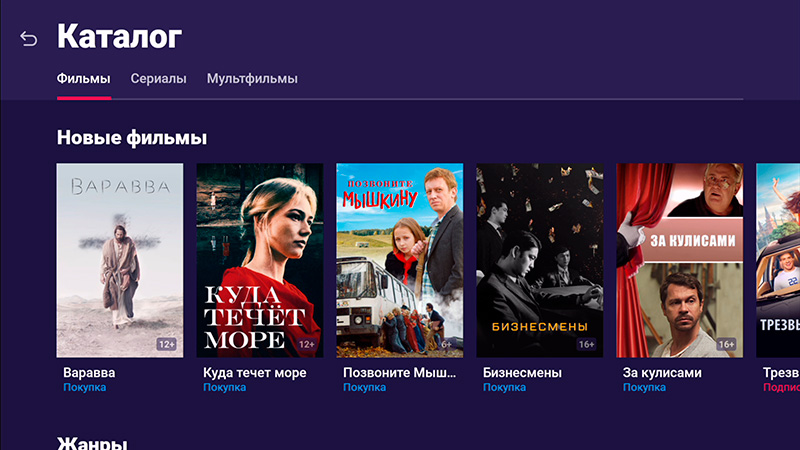
Task: Click the 12+ badge on Куда течёт море
Action: click(307, 344)
